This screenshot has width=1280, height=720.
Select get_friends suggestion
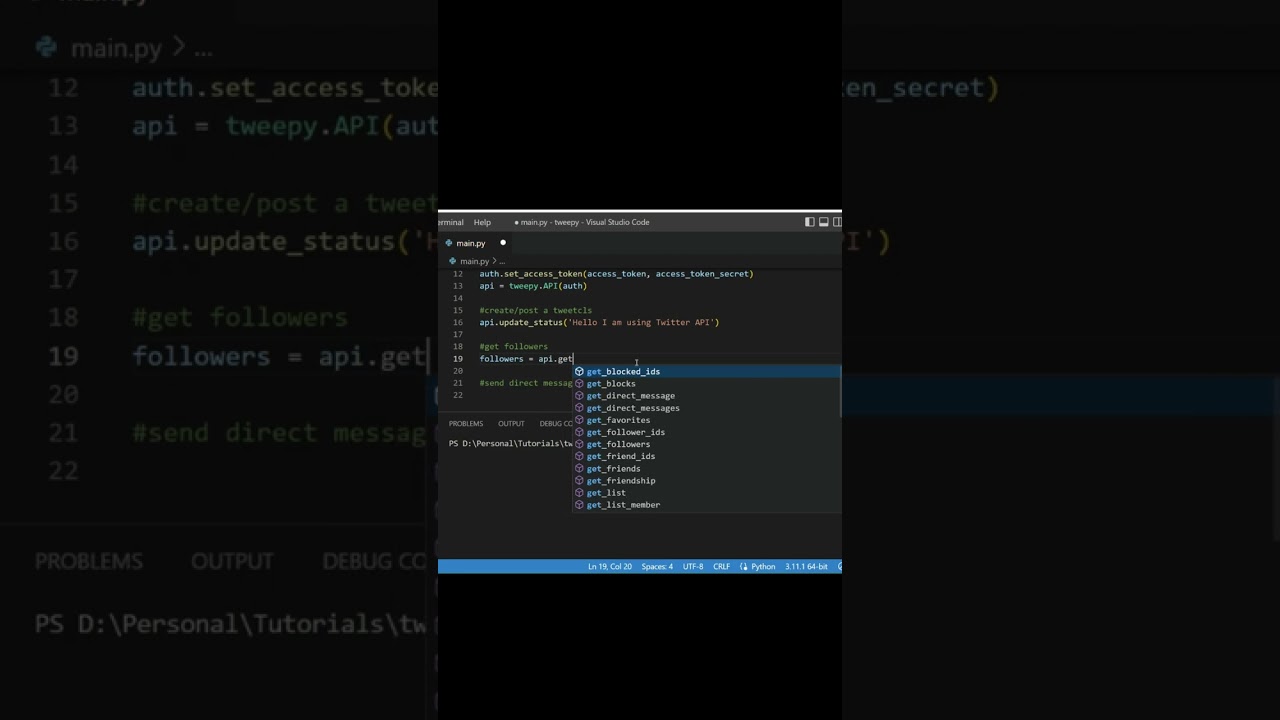706,468
